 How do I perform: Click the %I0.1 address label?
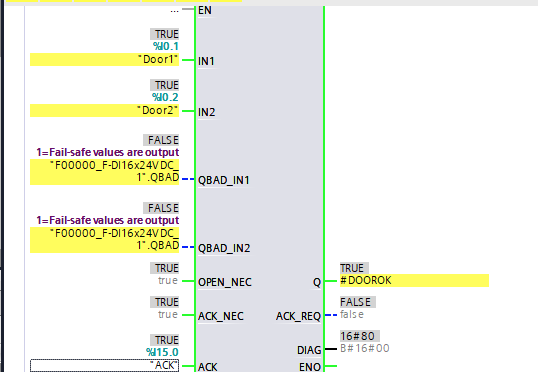click(166, 46)
